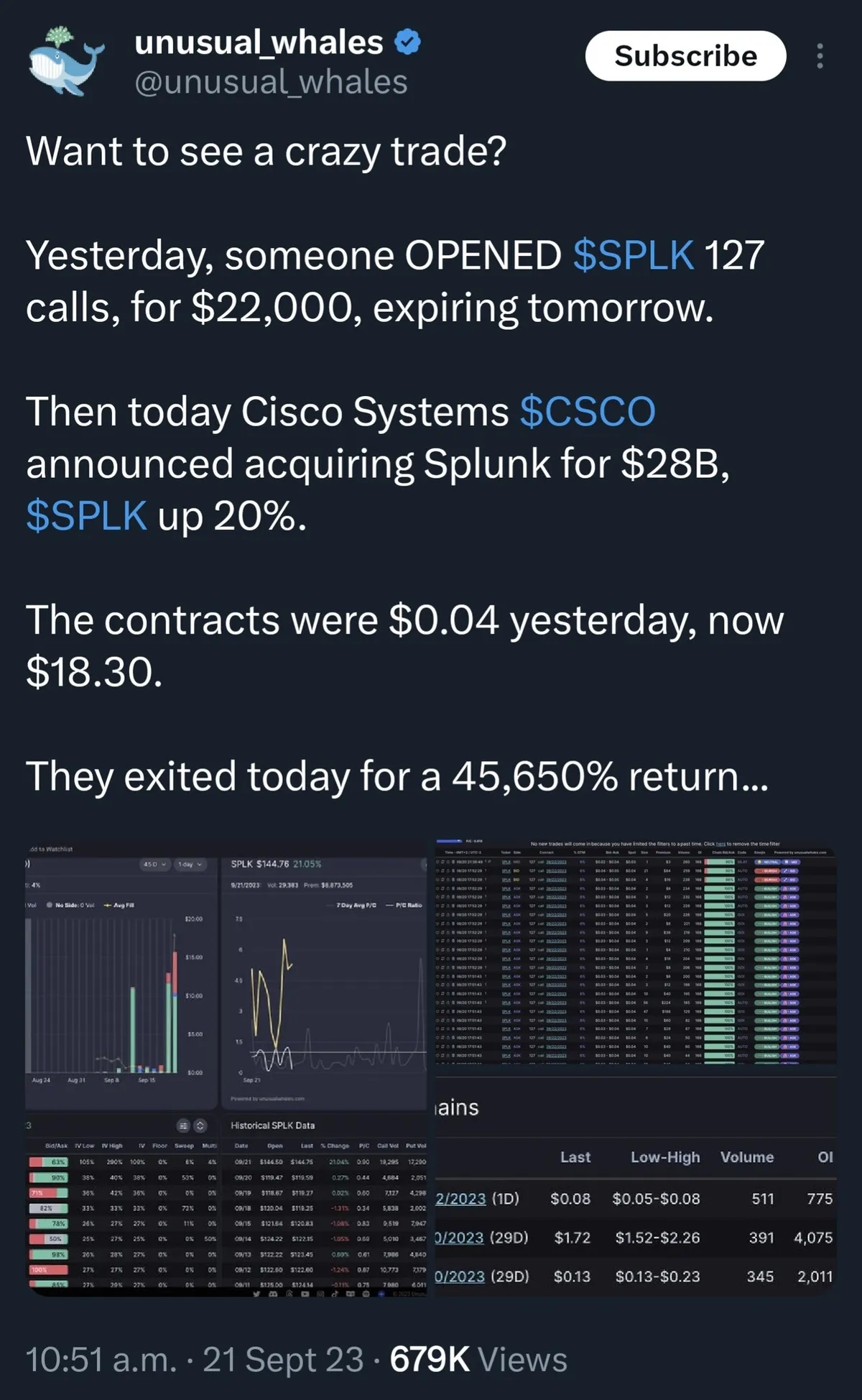This screenshot has width=862, height=1400.
Task: Open the $CSCO cashtag link
Action: [587, 412]
